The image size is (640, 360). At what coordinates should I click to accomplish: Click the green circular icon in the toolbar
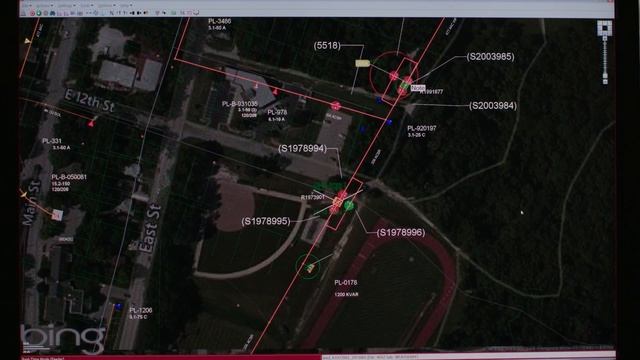tap(39, 13)
